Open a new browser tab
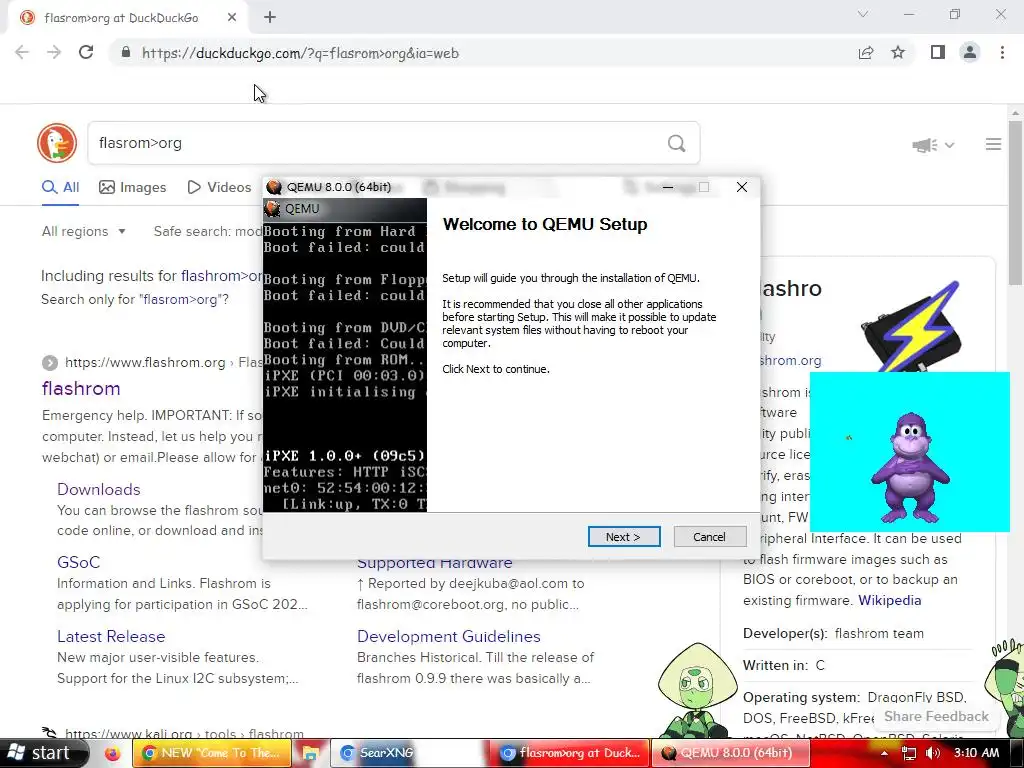Image resolution: width=1024 pixels, height=768 pixels. point(270,18)
